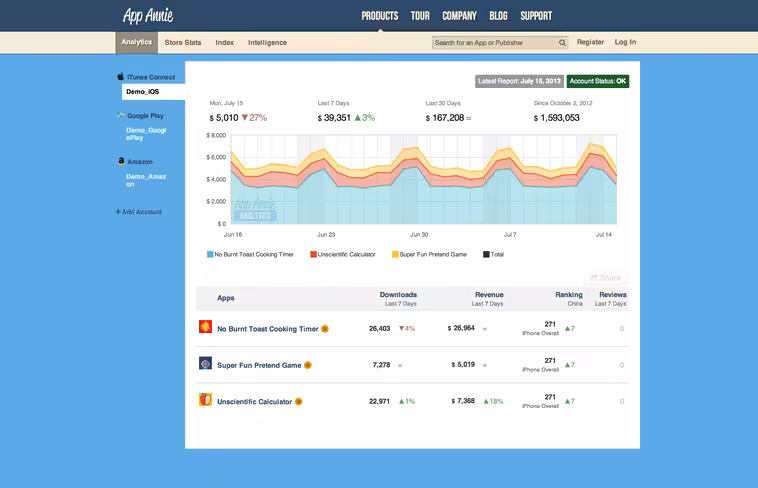This screenshot has width=758, height=488.
Task: Select the Demo_iOS account
Action: pos(153,92)
